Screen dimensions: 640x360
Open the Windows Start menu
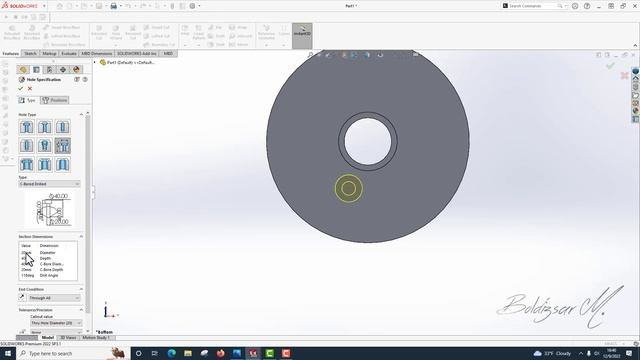pyautogui.click(x=8, y=353)
